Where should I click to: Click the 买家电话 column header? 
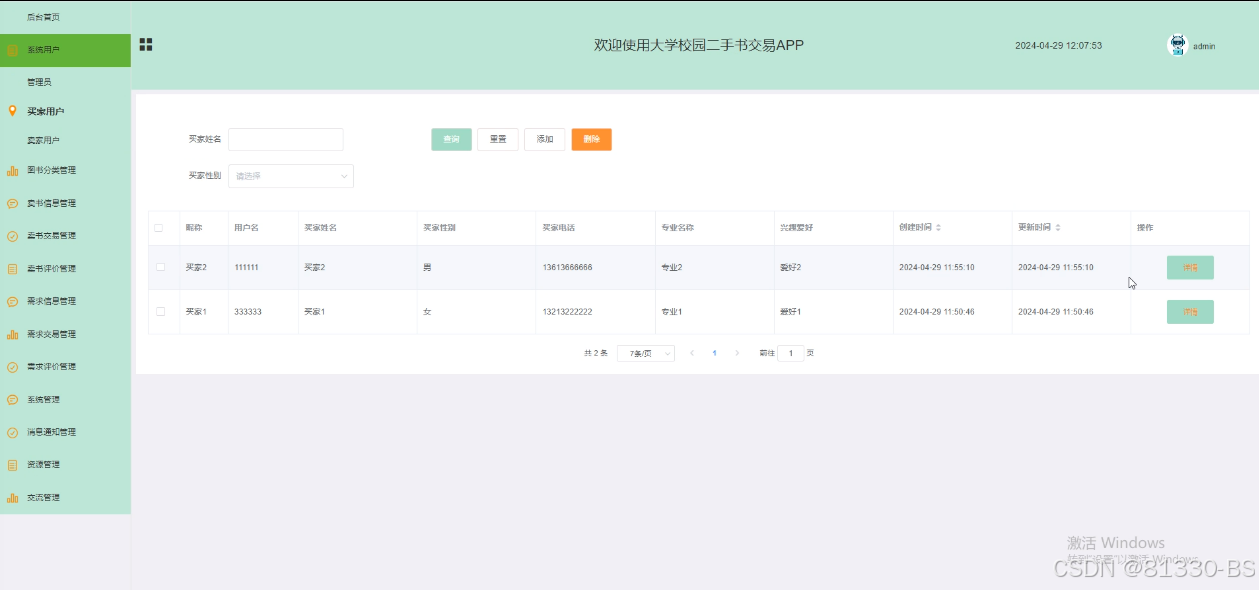point(558,228)
